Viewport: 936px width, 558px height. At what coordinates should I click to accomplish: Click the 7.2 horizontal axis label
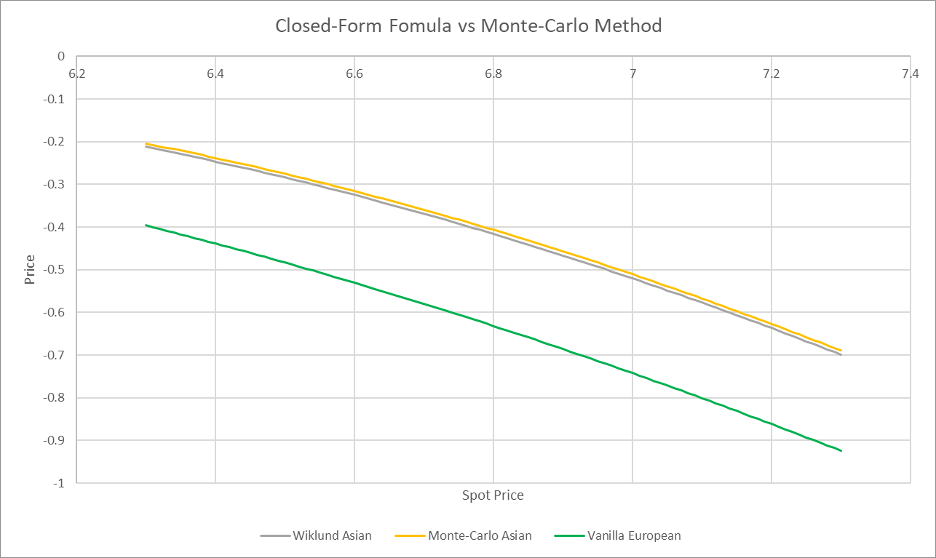coord(771,74)
